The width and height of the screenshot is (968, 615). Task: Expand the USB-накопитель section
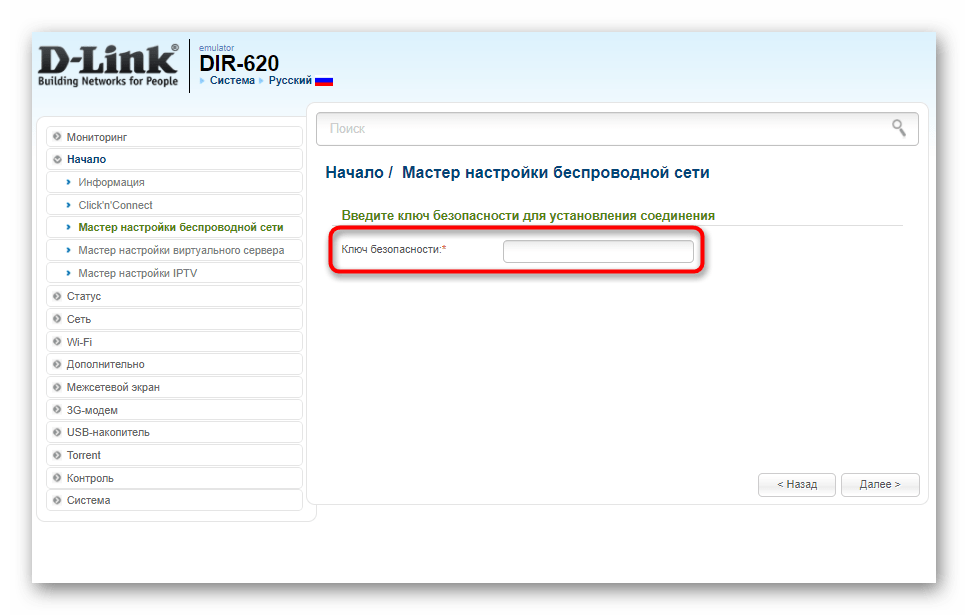click(174, 432)
